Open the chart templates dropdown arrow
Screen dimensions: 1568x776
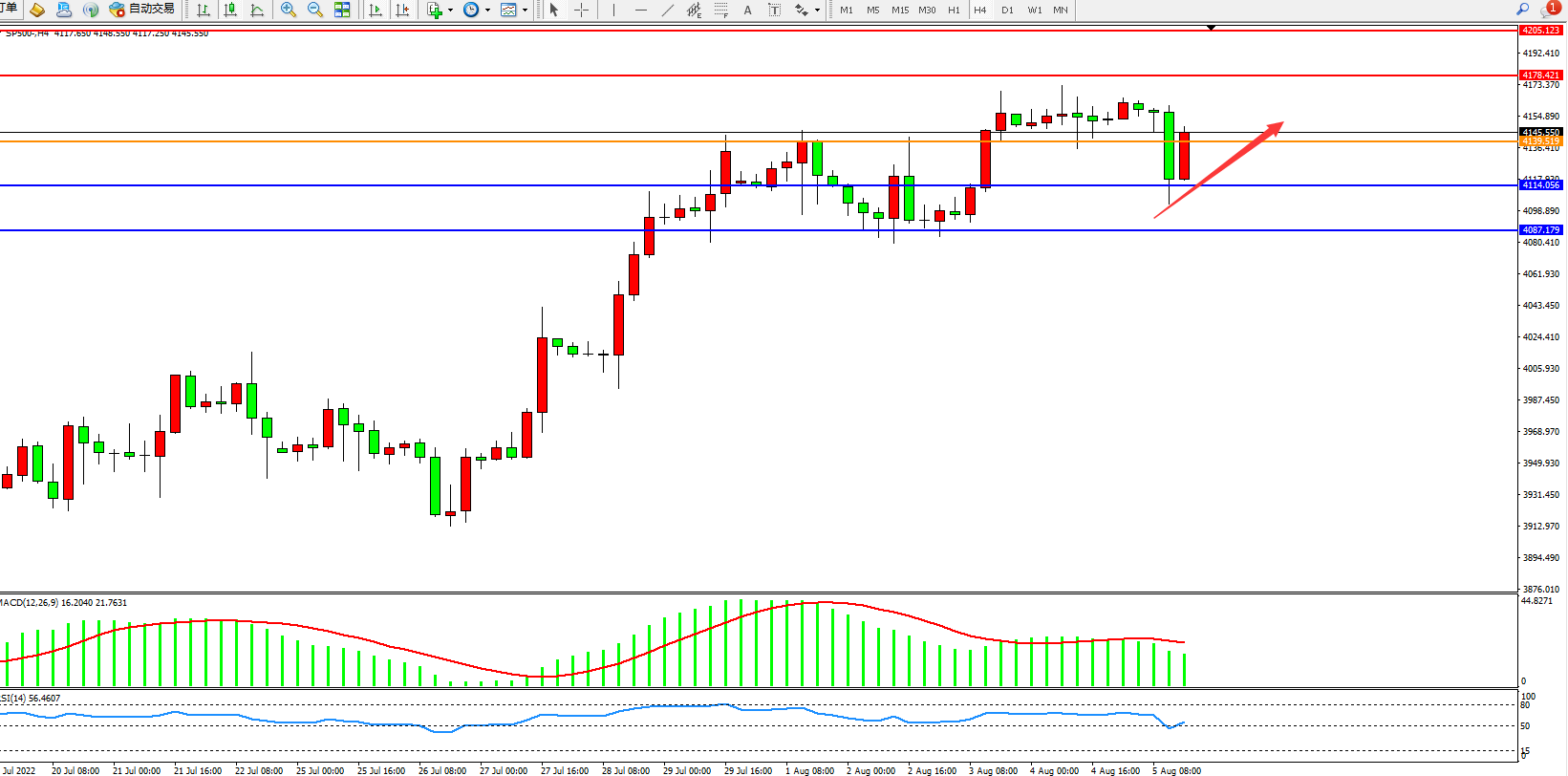coord(525,11)
